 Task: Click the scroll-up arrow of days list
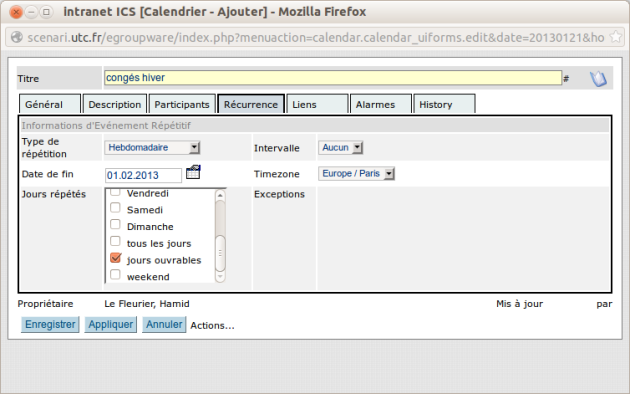(220, 195)
